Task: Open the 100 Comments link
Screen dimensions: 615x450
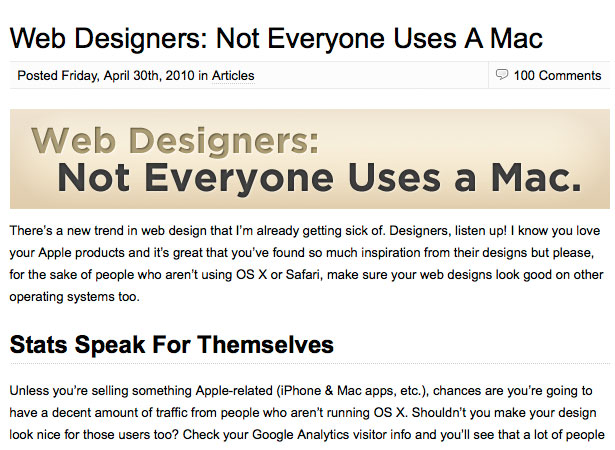Action: 557,75
